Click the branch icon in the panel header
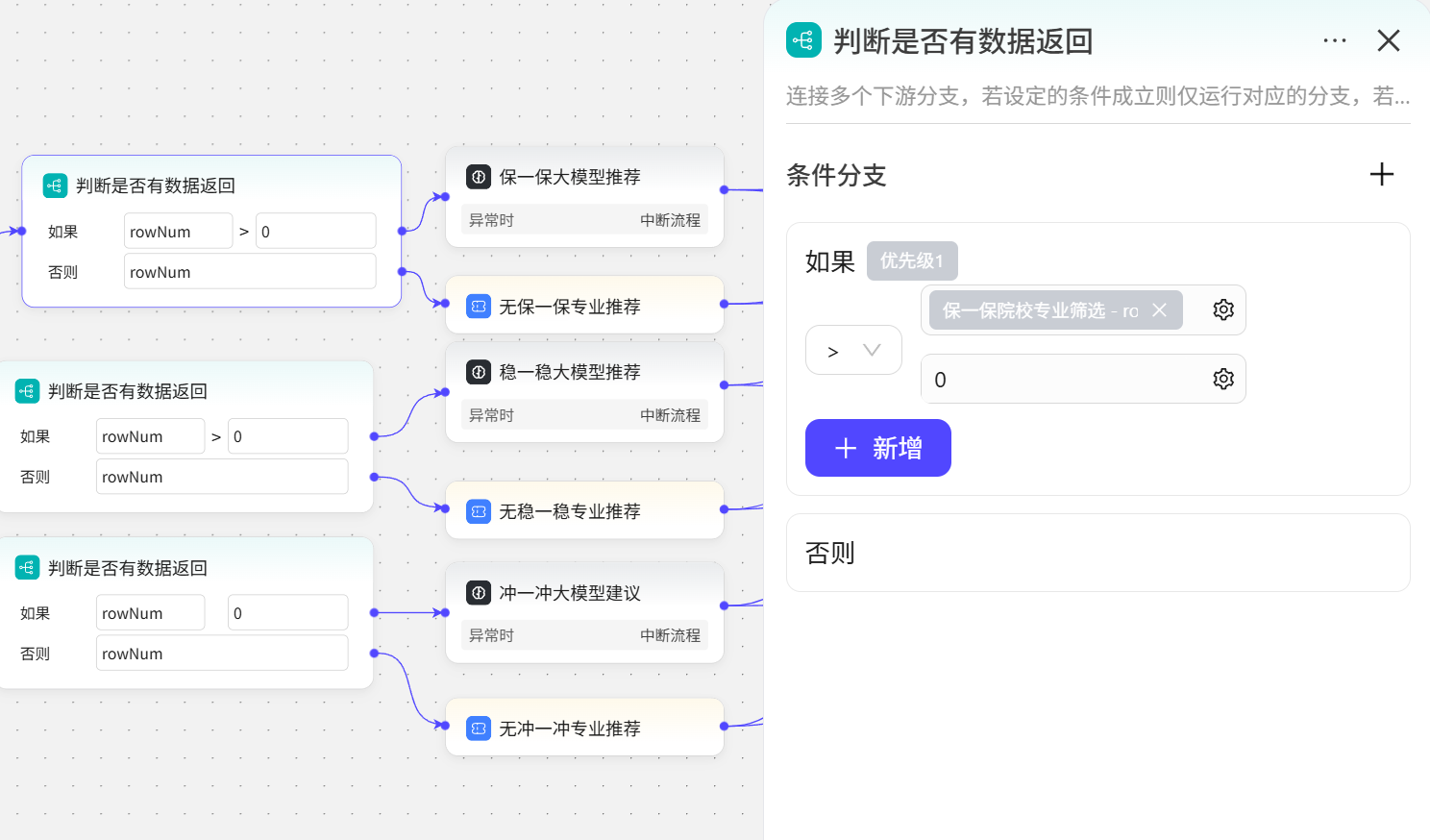 (803, 40)
